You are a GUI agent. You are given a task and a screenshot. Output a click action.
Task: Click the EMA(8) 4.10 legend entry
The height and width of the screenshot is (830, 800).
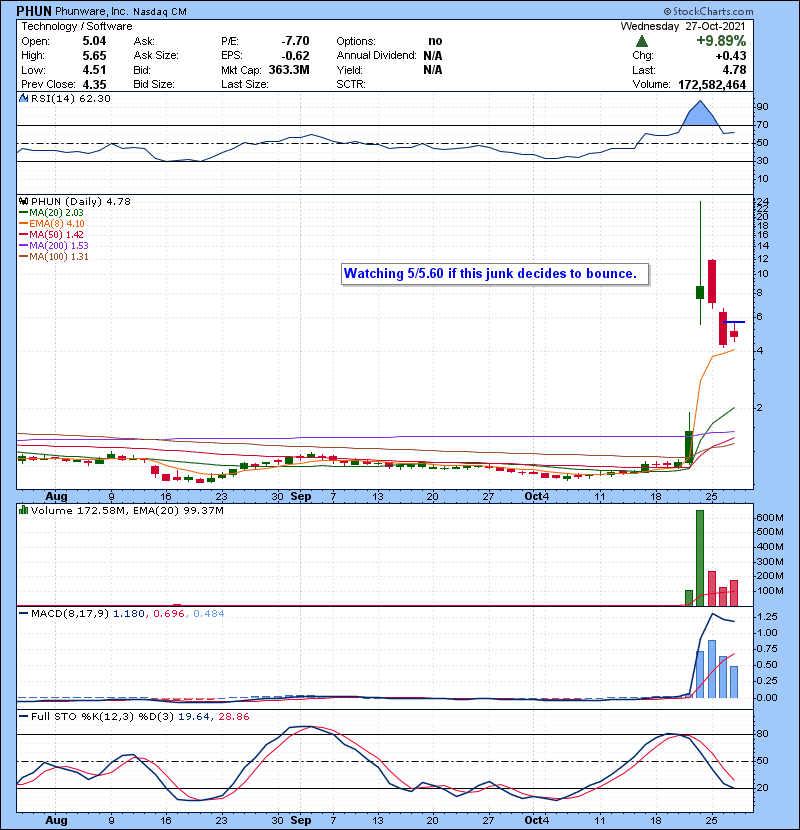(51, 224)
